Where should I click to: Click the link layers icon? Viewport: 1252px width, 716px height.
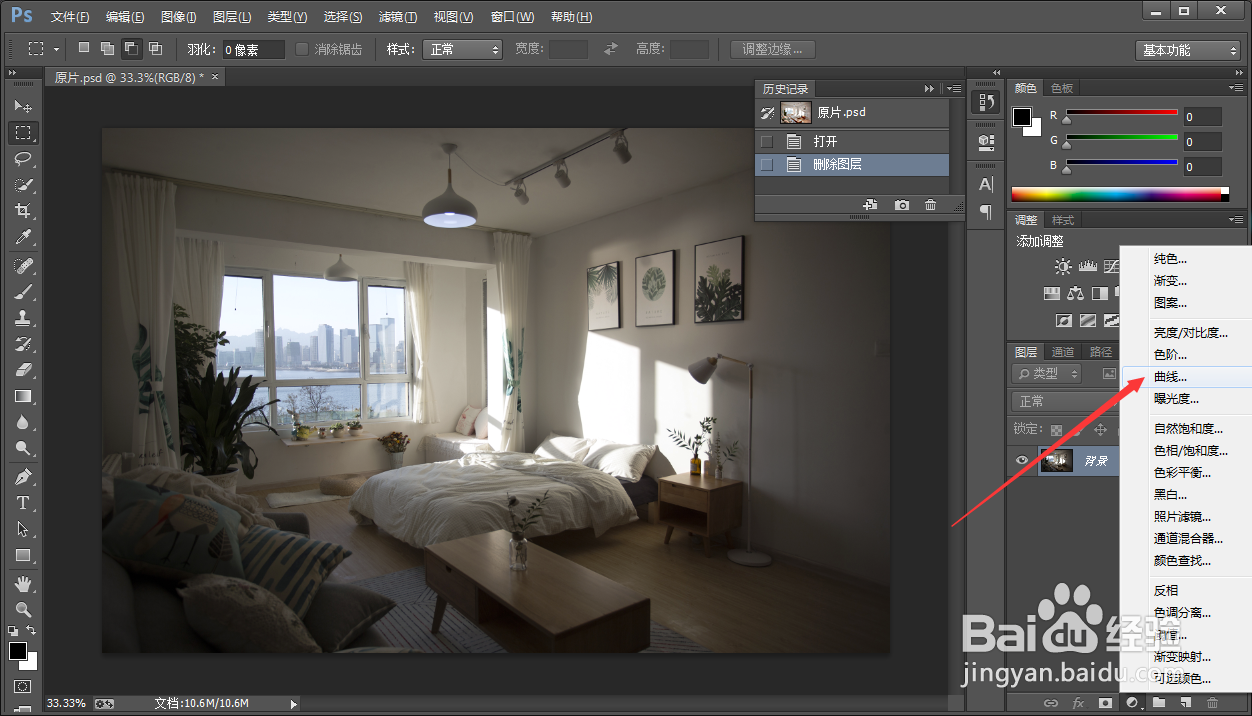coord(1052,704)
